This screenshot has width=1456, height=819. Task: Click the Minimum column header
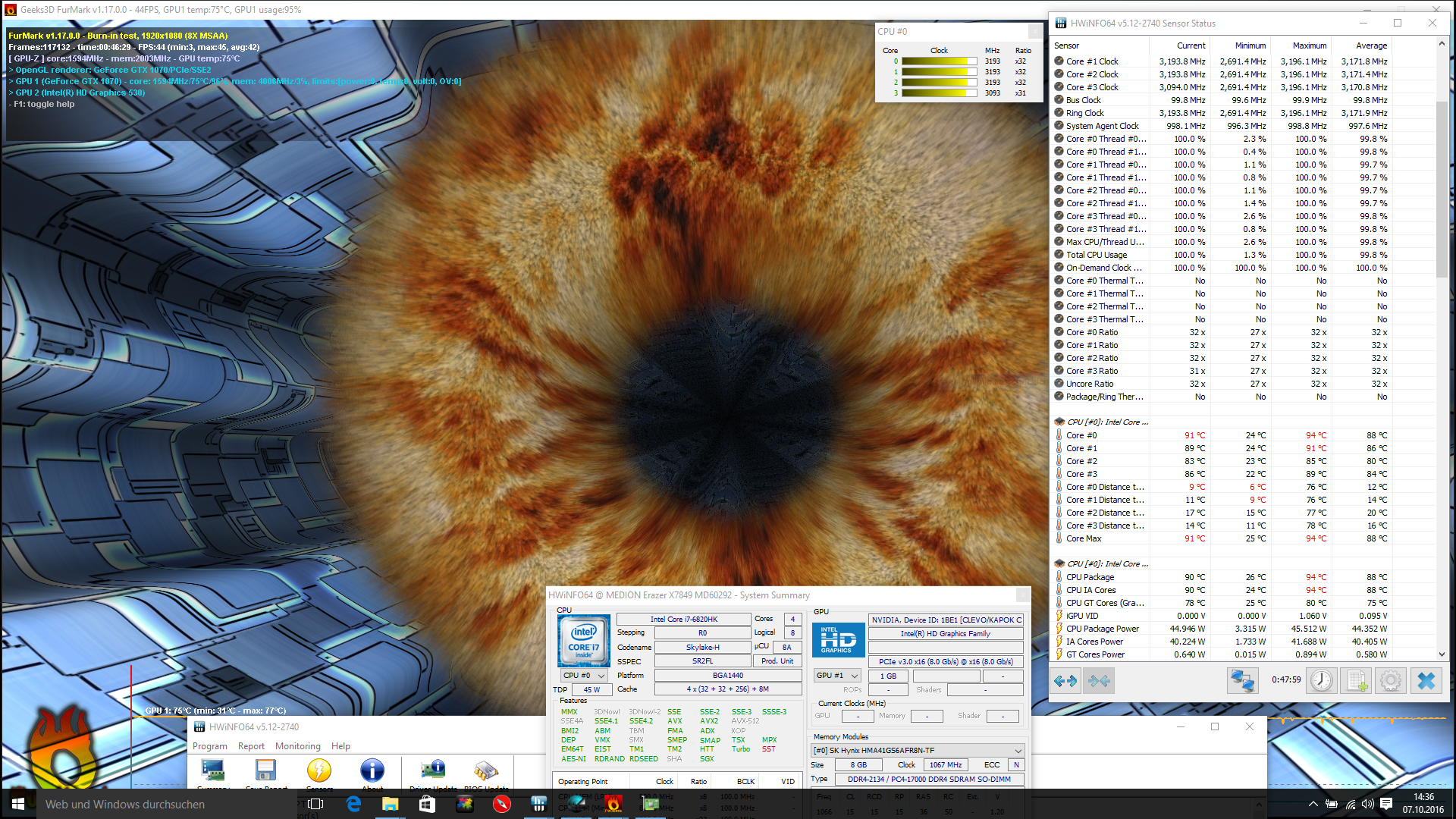[1240, 45]
